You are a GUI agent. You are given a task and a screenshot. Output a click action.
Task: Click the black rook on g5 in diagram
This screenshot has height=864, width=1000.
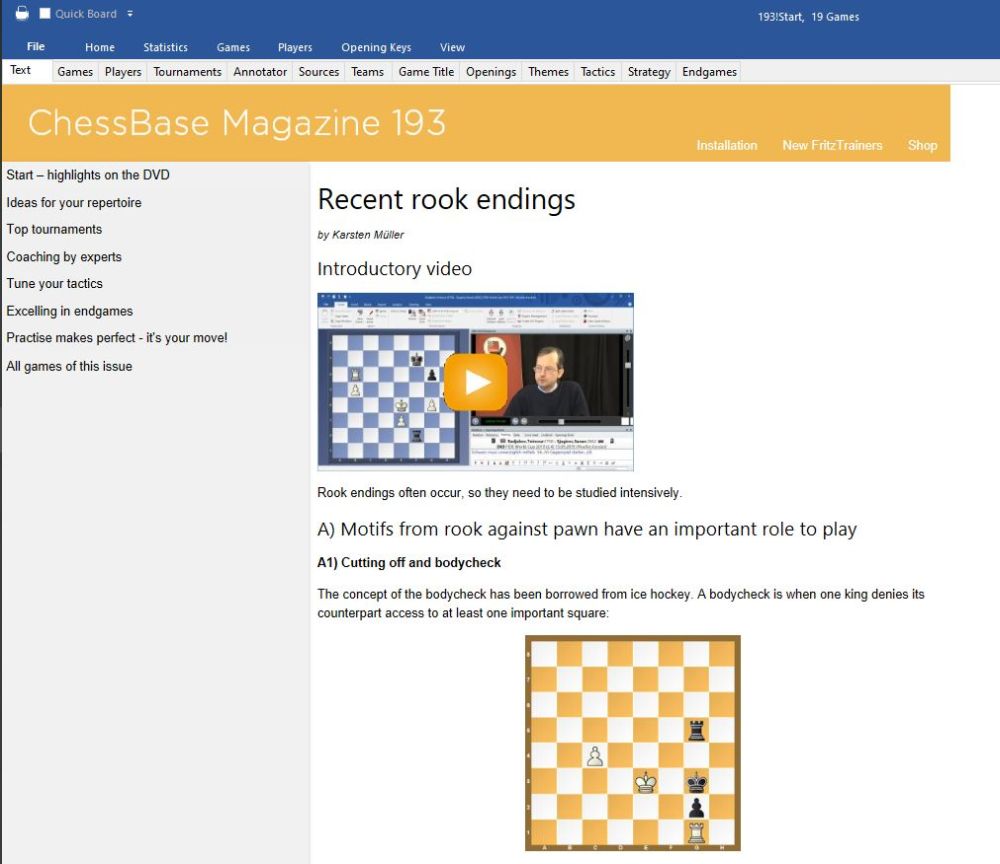[696, 730]
